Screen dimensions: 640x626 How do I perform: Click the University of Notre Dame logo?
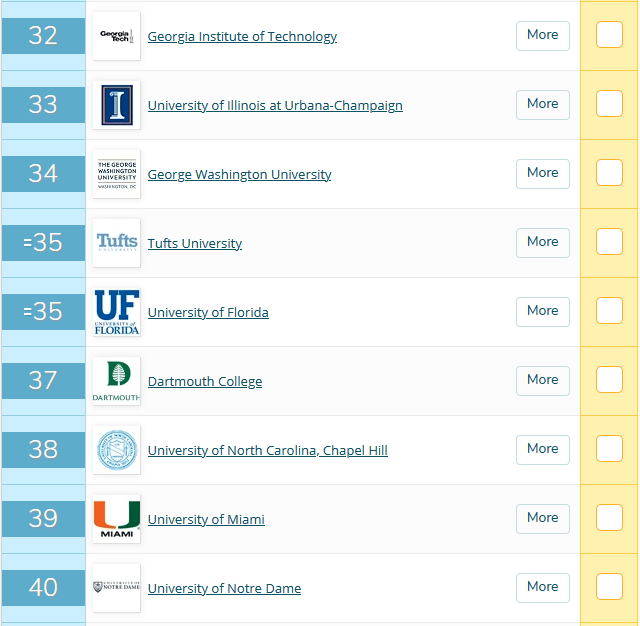[x=116, y=588]
